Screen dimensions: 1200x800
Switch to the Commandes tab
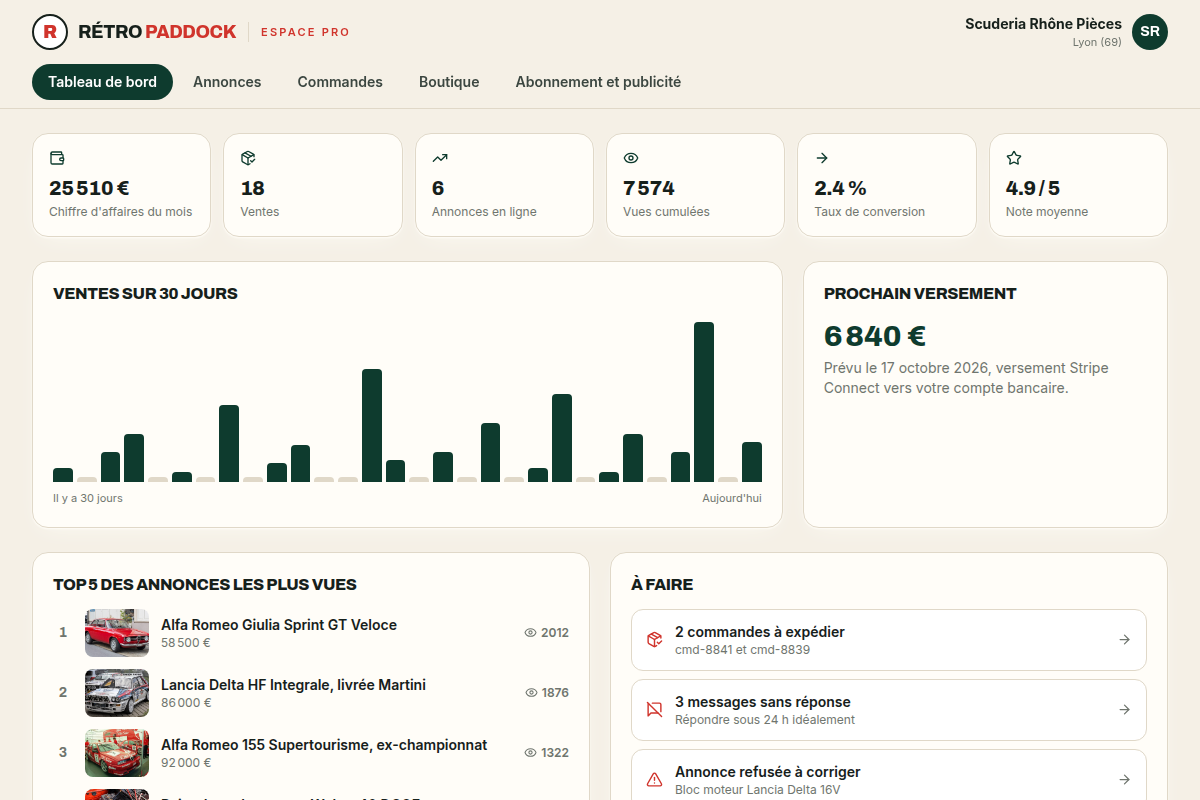tap(340, 82)
